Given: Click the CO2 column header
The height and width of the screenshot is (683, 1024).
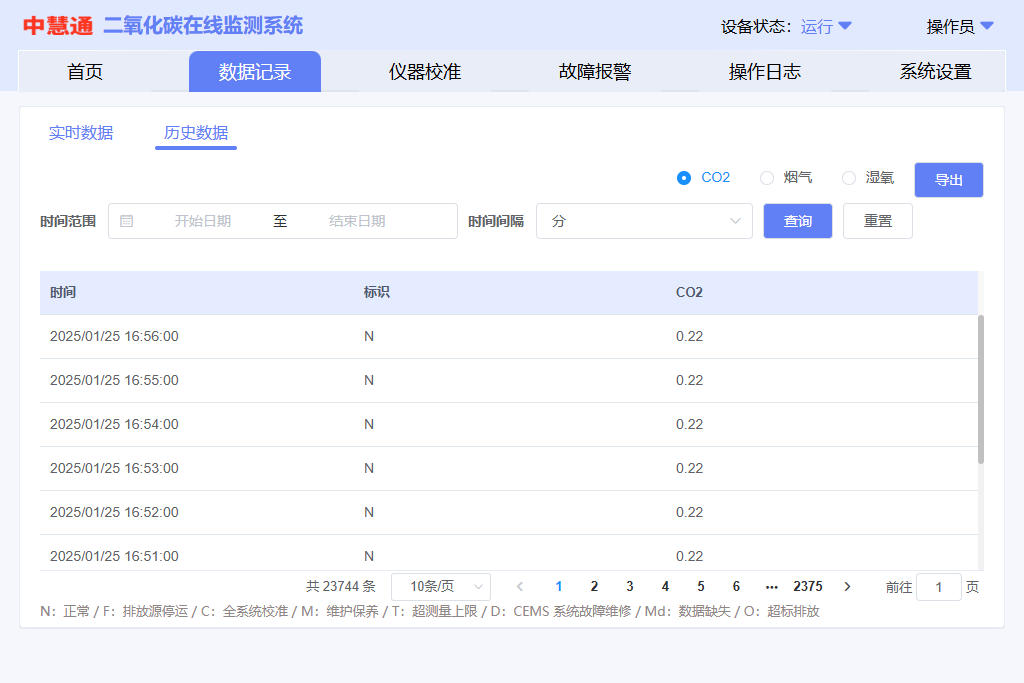Looking at the screenshot, I should pos(689,293).
